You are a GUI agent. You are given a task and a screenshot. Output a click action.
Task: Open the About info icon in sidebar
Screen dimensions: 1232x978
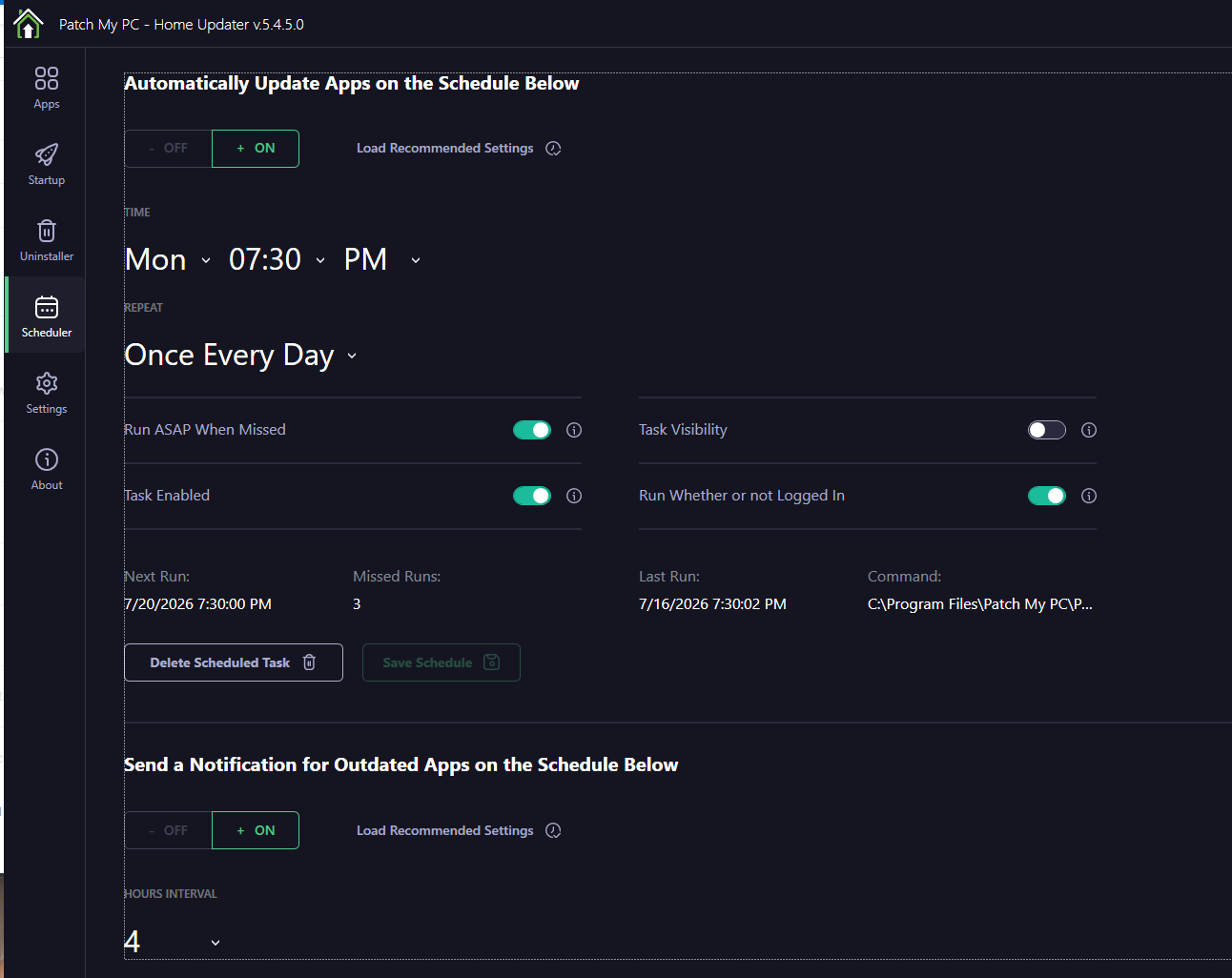pyautogui.click(x=47, y=459)
